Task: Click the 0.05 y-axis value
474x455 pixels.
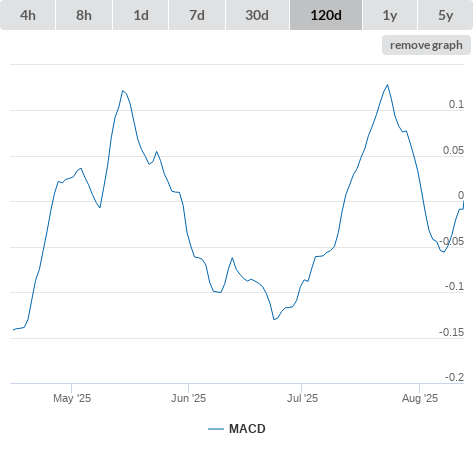Action: [453, 150]
